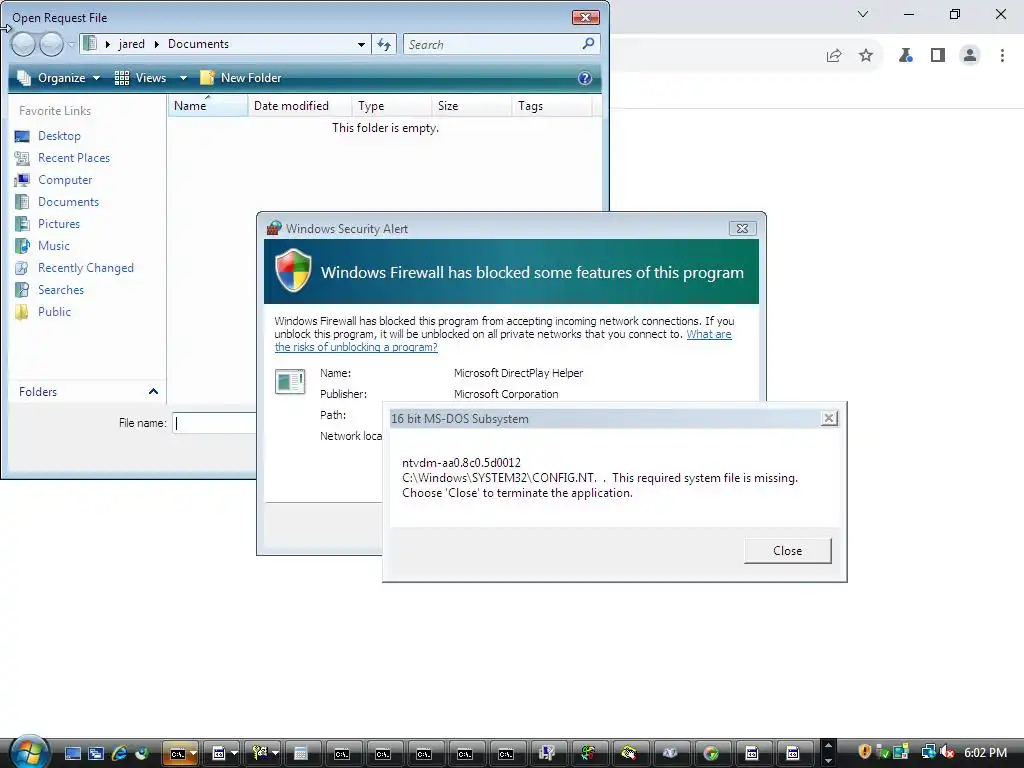Click the security shield tray icon
Image resolution: width=1024 pixels, height=768 pixels.
coord(865,752)
